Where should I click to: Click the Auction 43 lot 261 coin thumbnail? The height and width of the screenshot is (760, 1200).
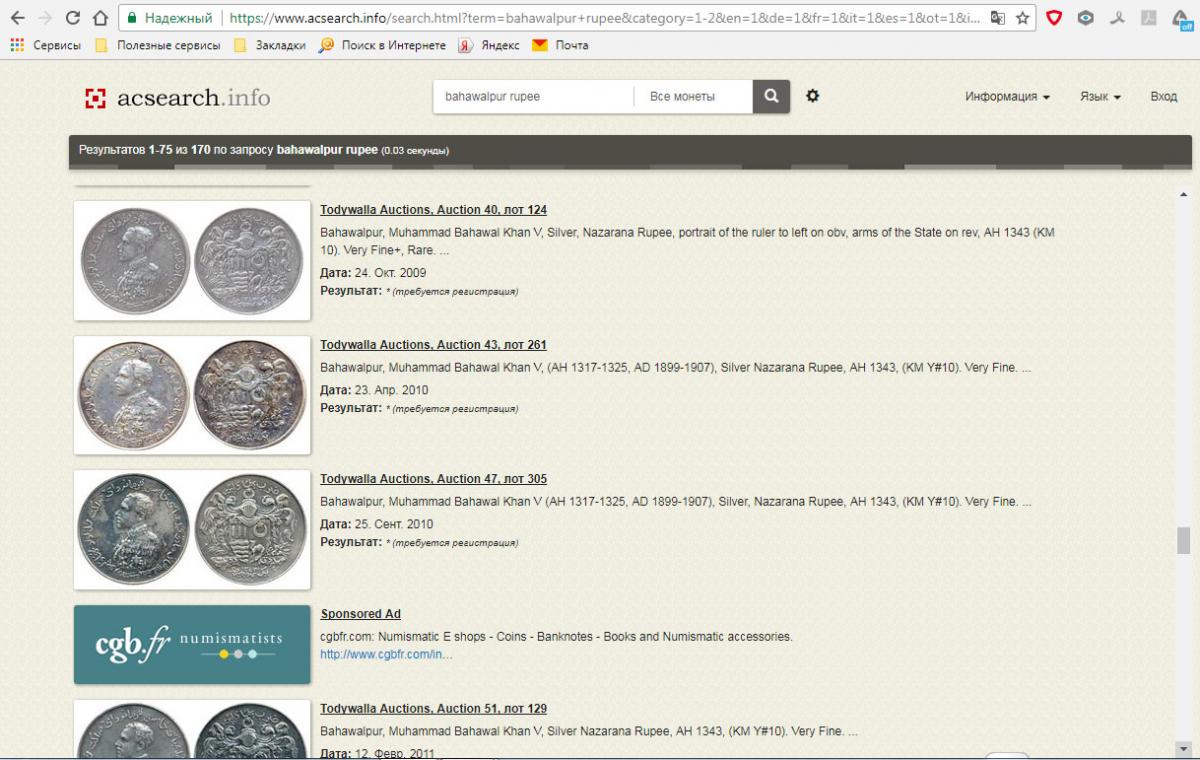(192, 395)
